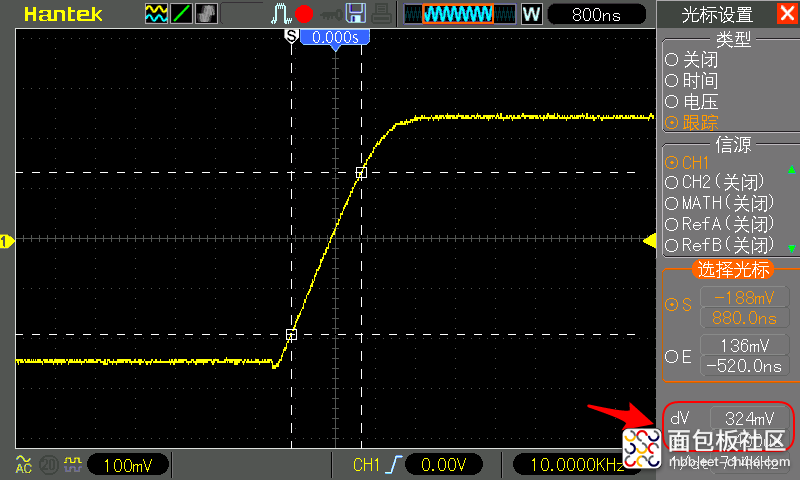The height and width of the screenshot is (480, 800).
Task: Click the CH1 trigger source label
Action: coord(366,465)
